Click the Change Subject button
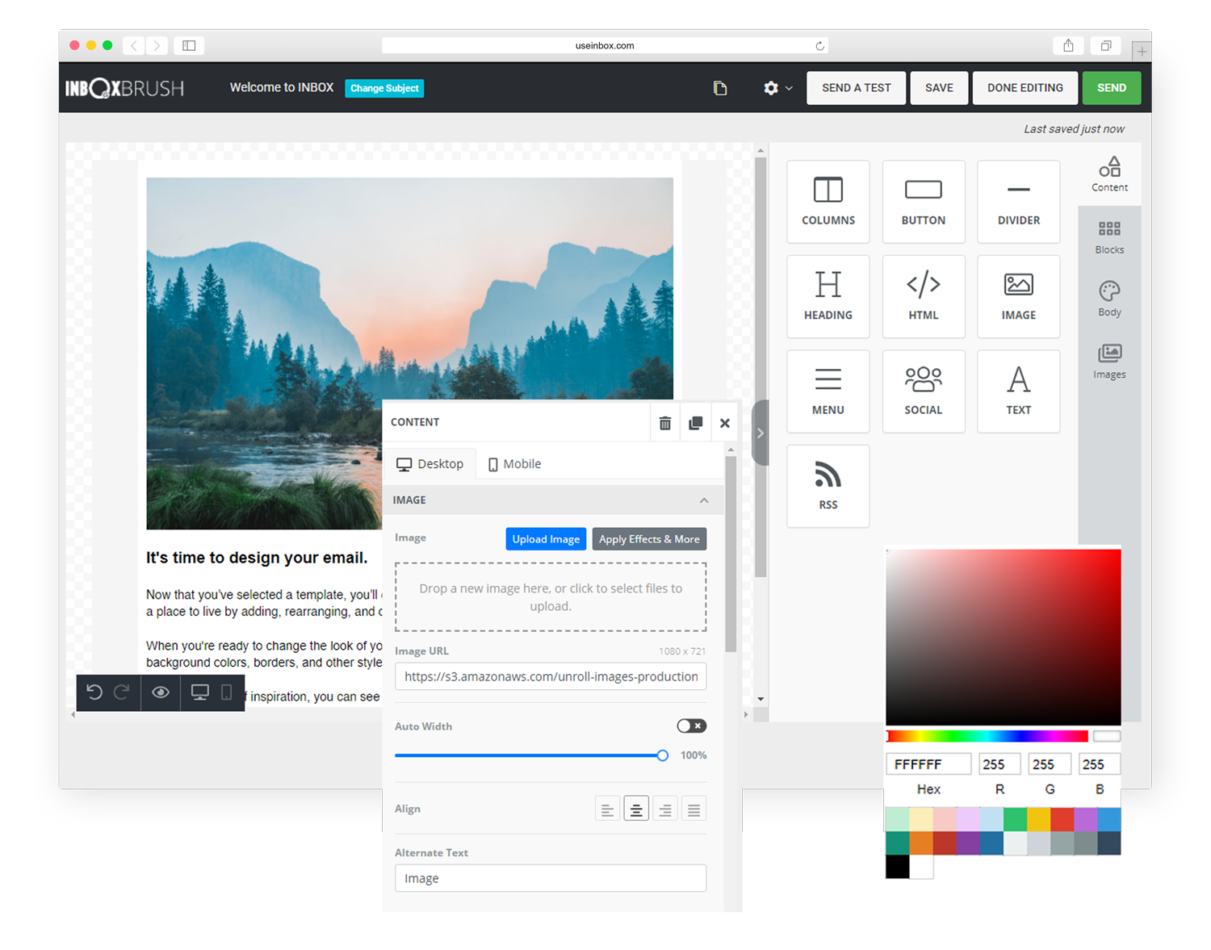1211x950 pixels. click(x=384, y=88)
